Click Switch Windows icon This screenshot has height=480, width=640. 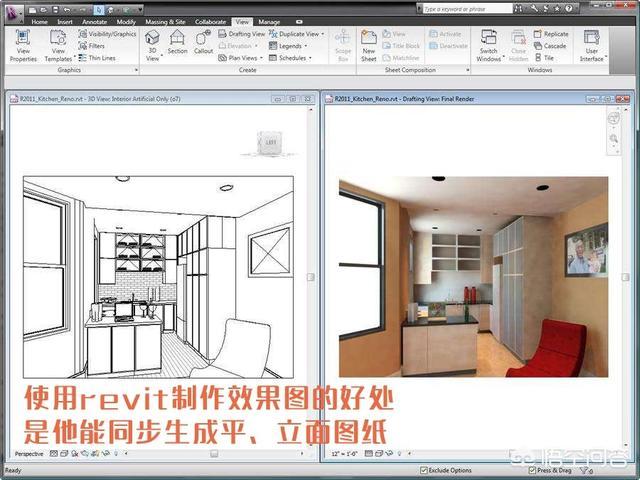click(489, 37)
